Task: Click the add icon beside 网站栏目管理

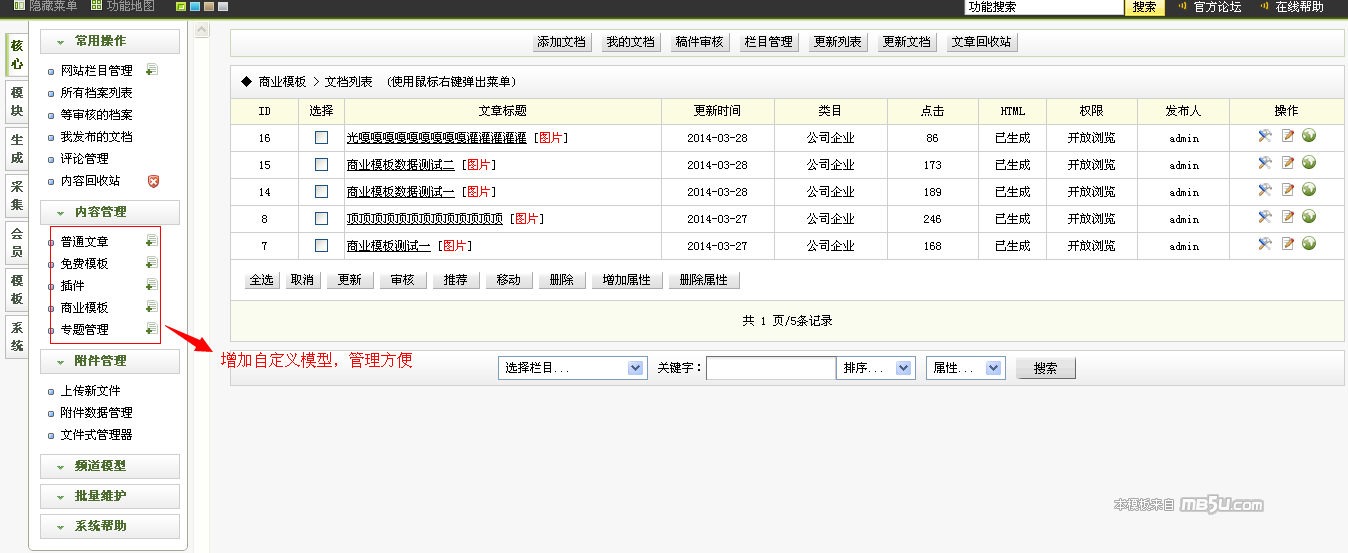Action: (x=152, y=70)
